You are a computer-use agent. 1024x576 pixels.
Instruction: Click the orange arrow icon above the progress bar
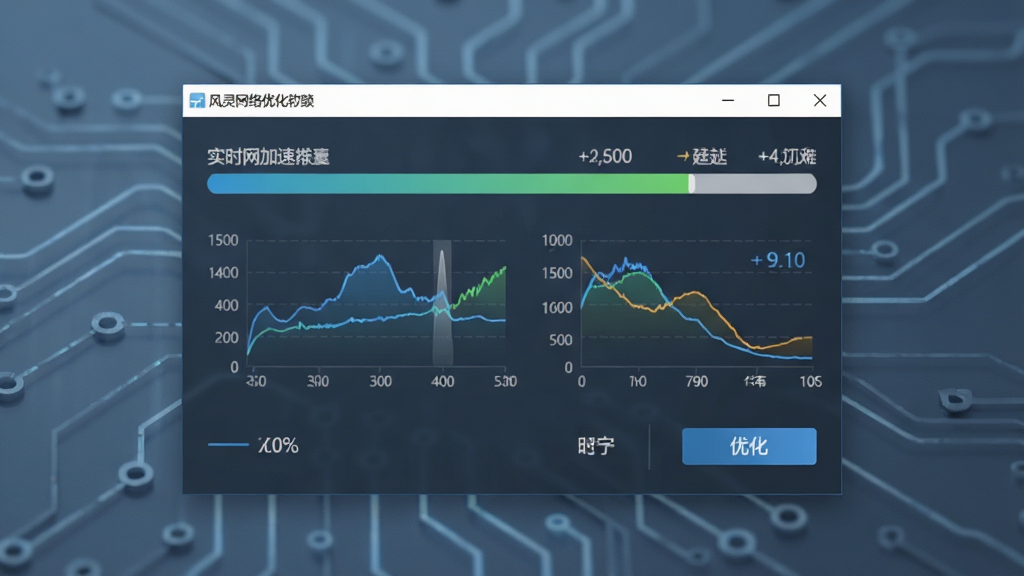(683, 156)
